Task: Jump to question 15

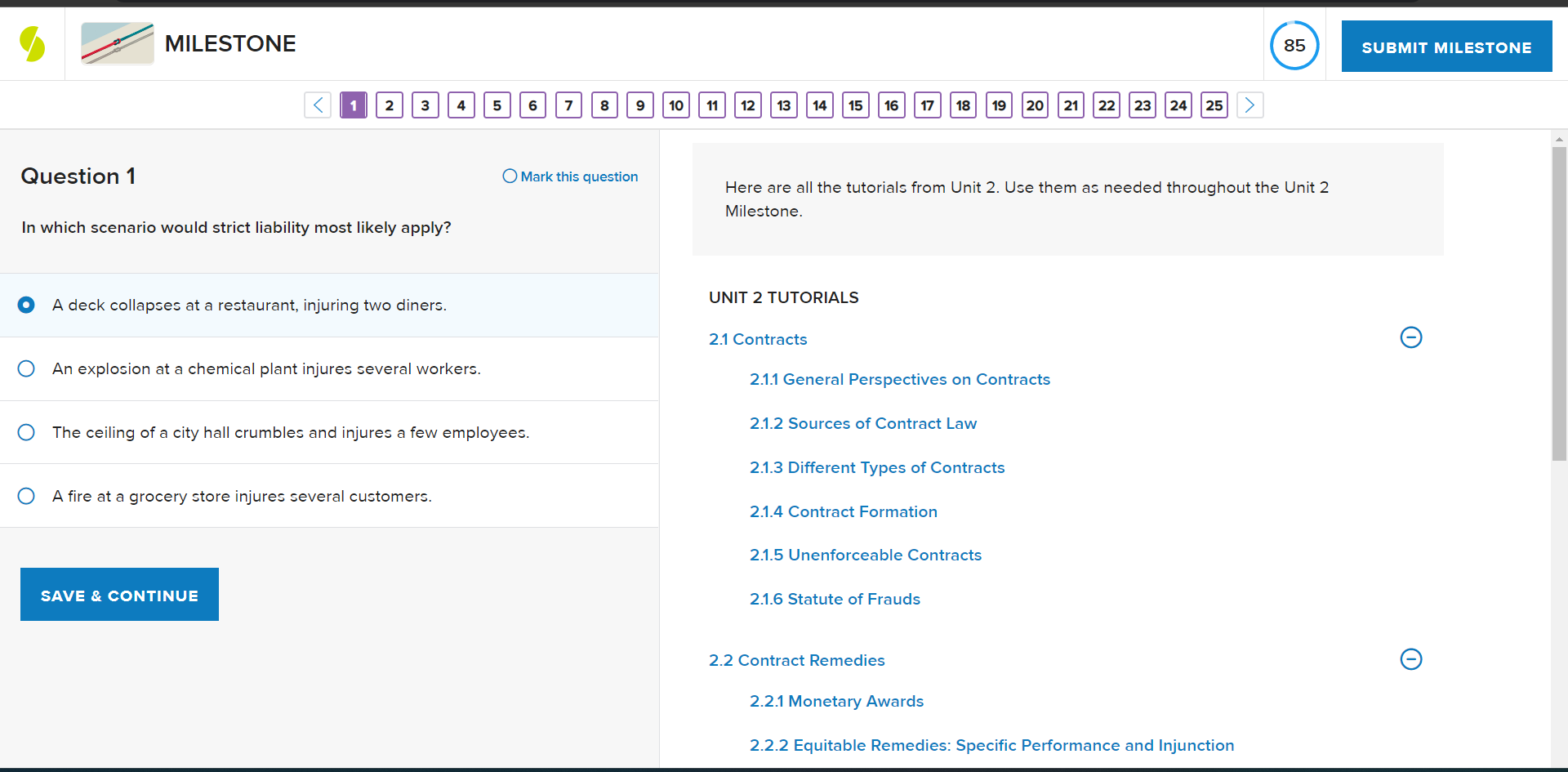Action: (x=856, y=105)
